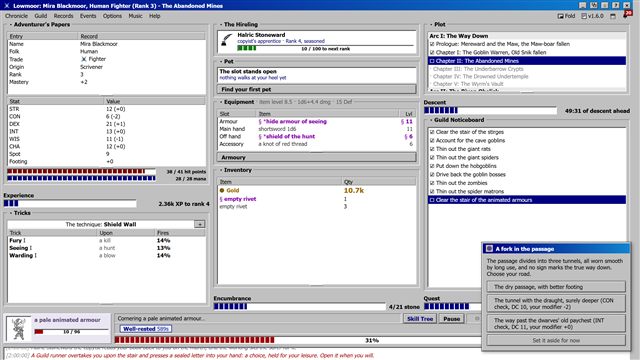
Task: Click 'Find your first pet' button
Action: pyautogui.click(x=316, y=89)
